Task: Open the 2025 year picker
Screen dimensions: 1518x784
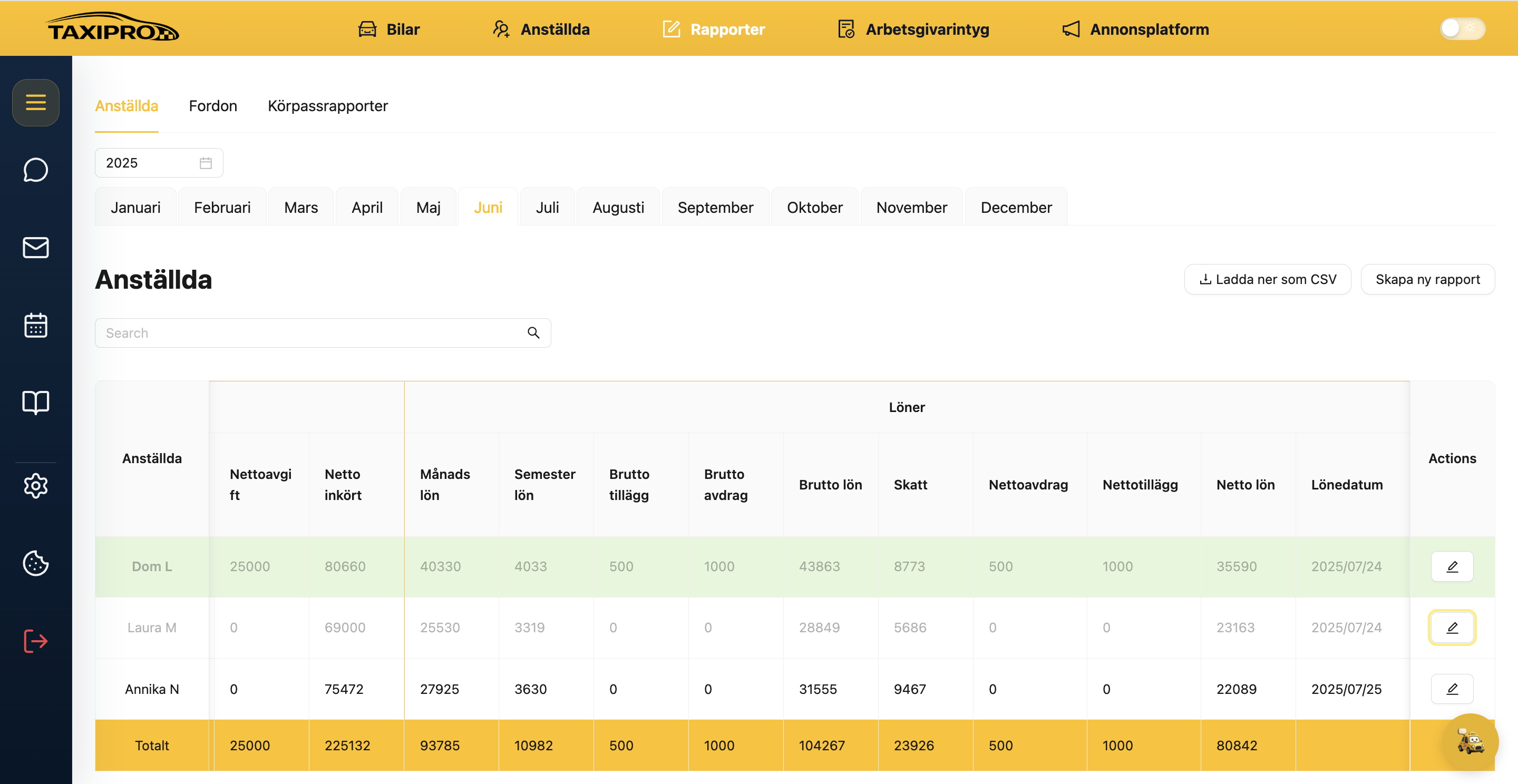Action: [x=159, y=163]
